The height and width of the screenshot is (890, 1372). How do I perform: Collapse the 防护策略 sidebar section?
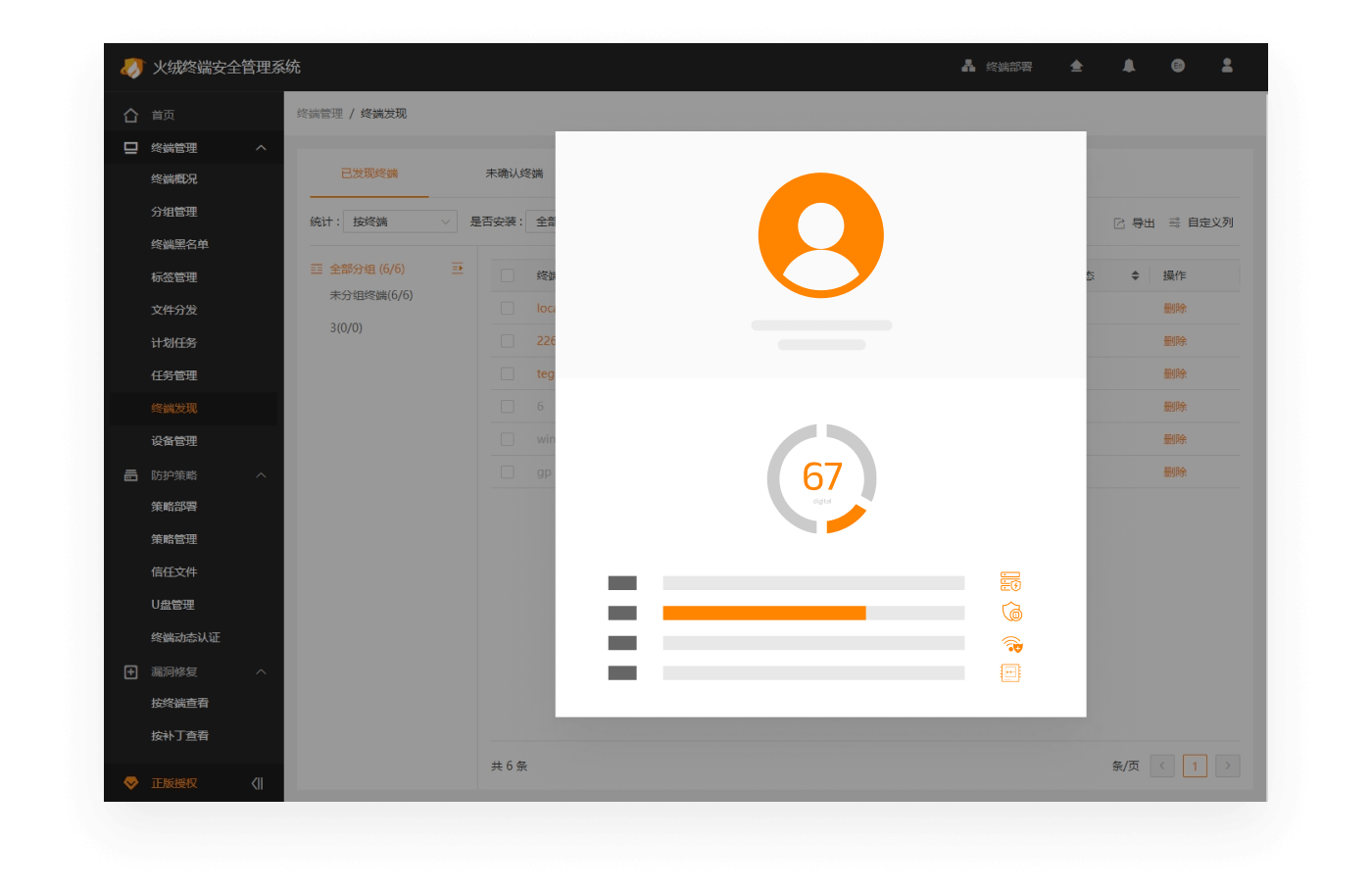point(261,475)
